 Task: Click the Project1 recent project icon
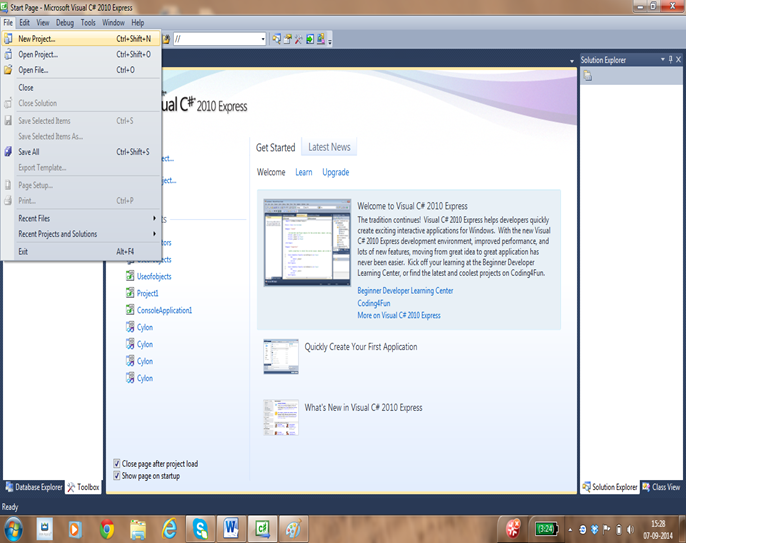130,293
